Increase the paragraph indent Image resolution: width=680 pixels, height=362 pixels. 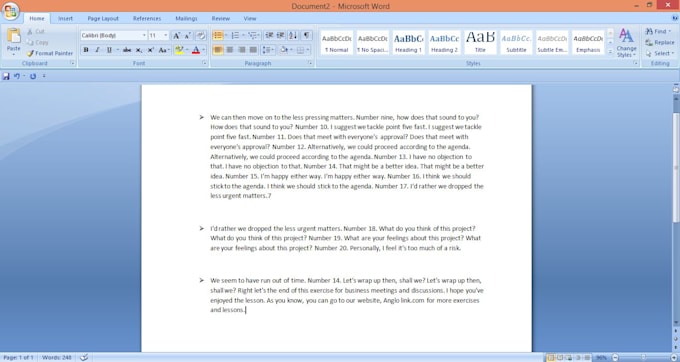(x=281, y=36)
